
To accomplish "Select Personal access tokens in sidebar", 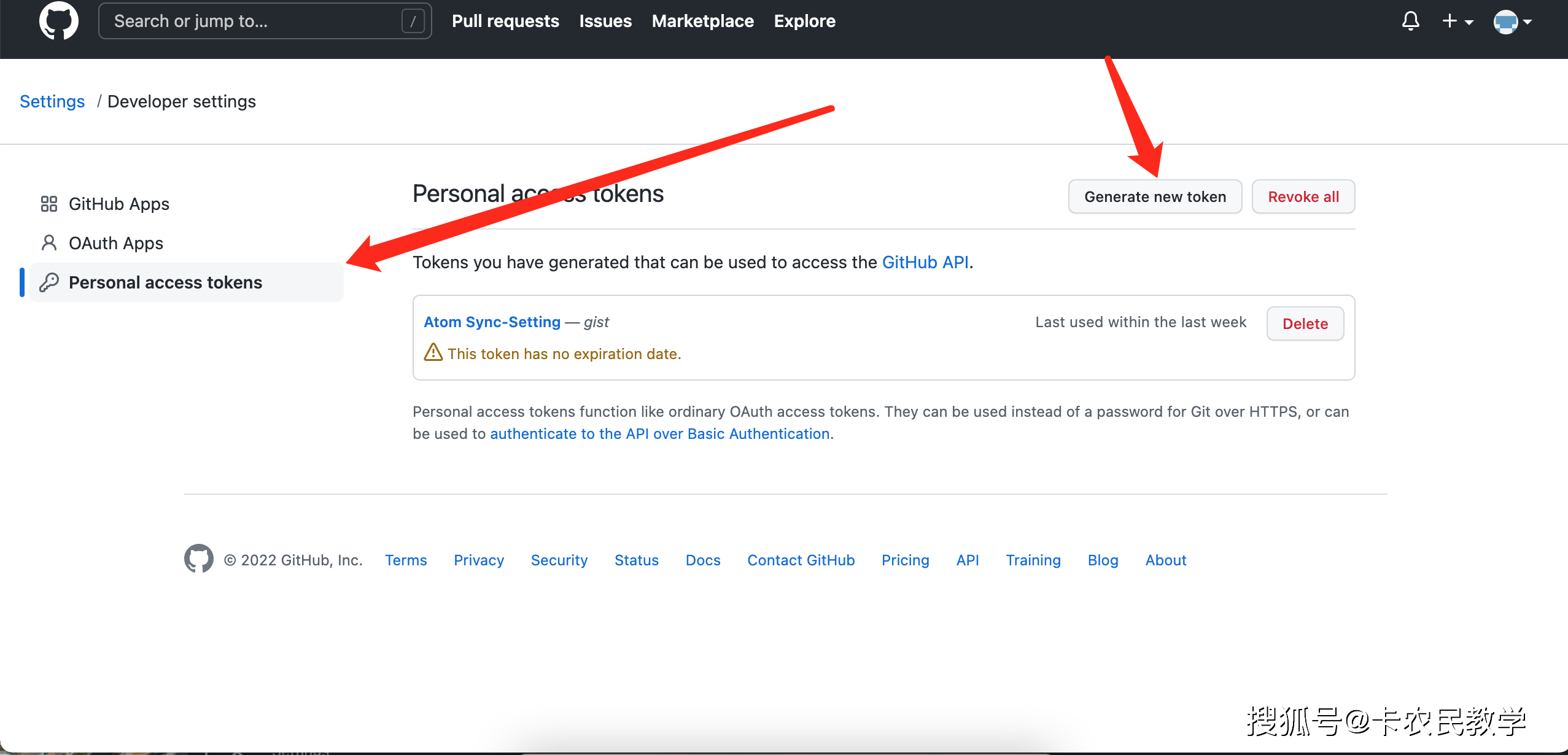I will point(186,282).
